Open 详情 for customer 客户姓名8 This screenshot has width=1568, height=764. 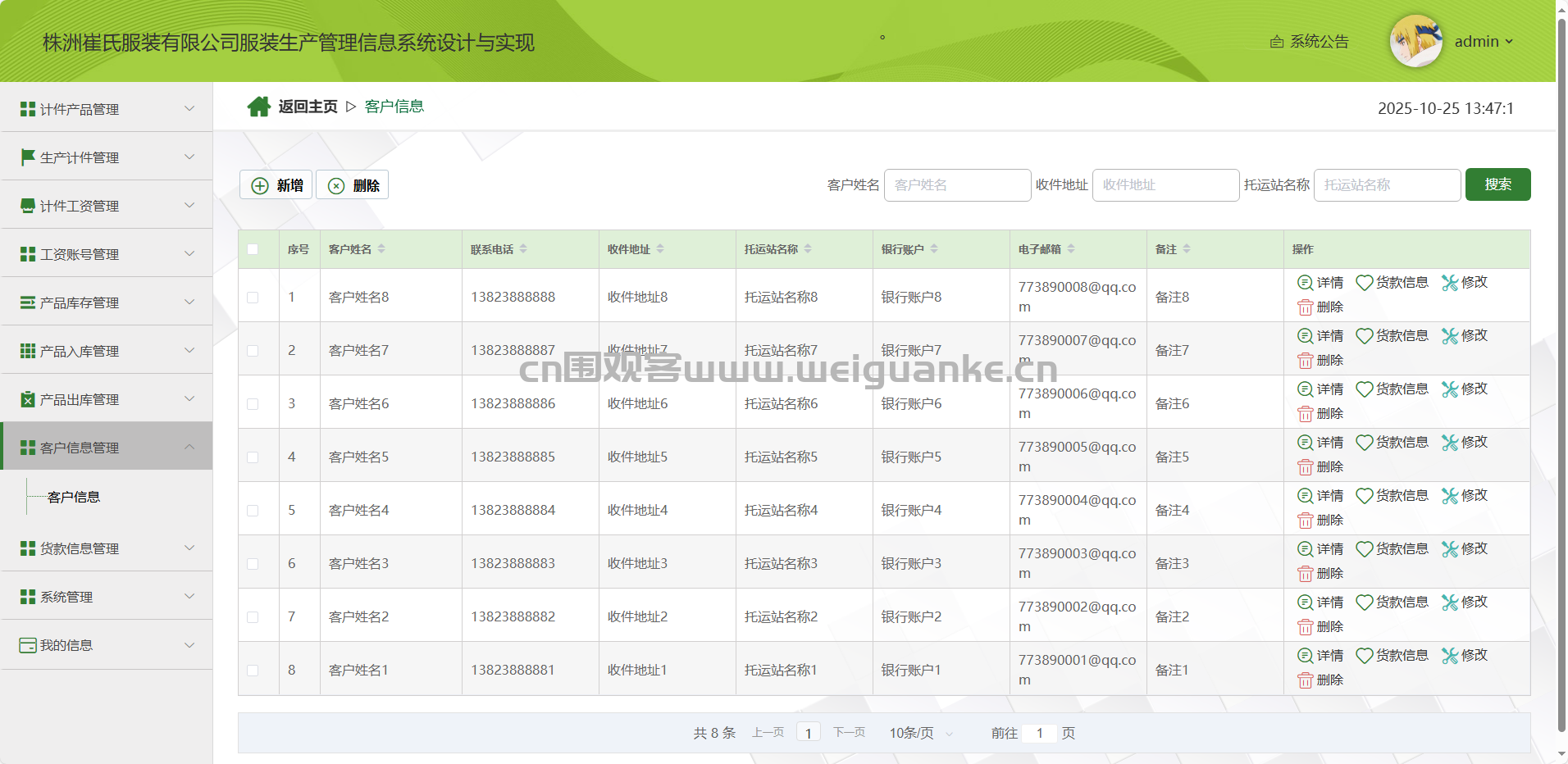click(1320, 283)
